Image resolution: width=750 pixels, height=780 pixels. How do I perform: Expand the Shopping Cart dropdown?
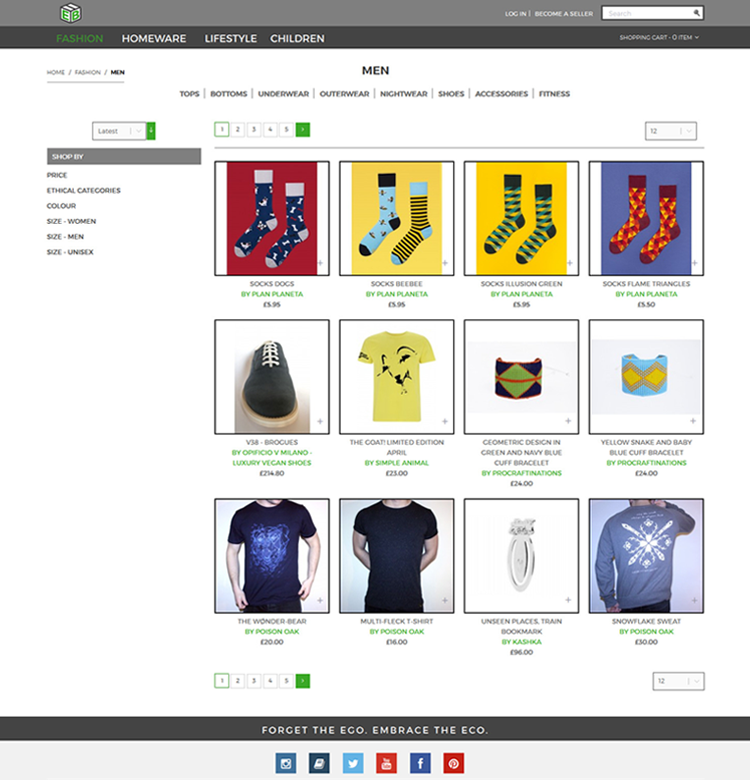[659, 38]
